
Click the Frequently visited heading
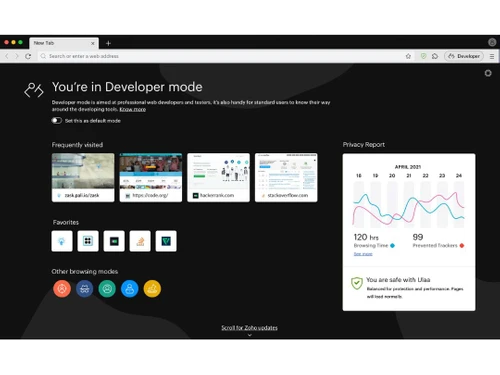tap(77, 145)
